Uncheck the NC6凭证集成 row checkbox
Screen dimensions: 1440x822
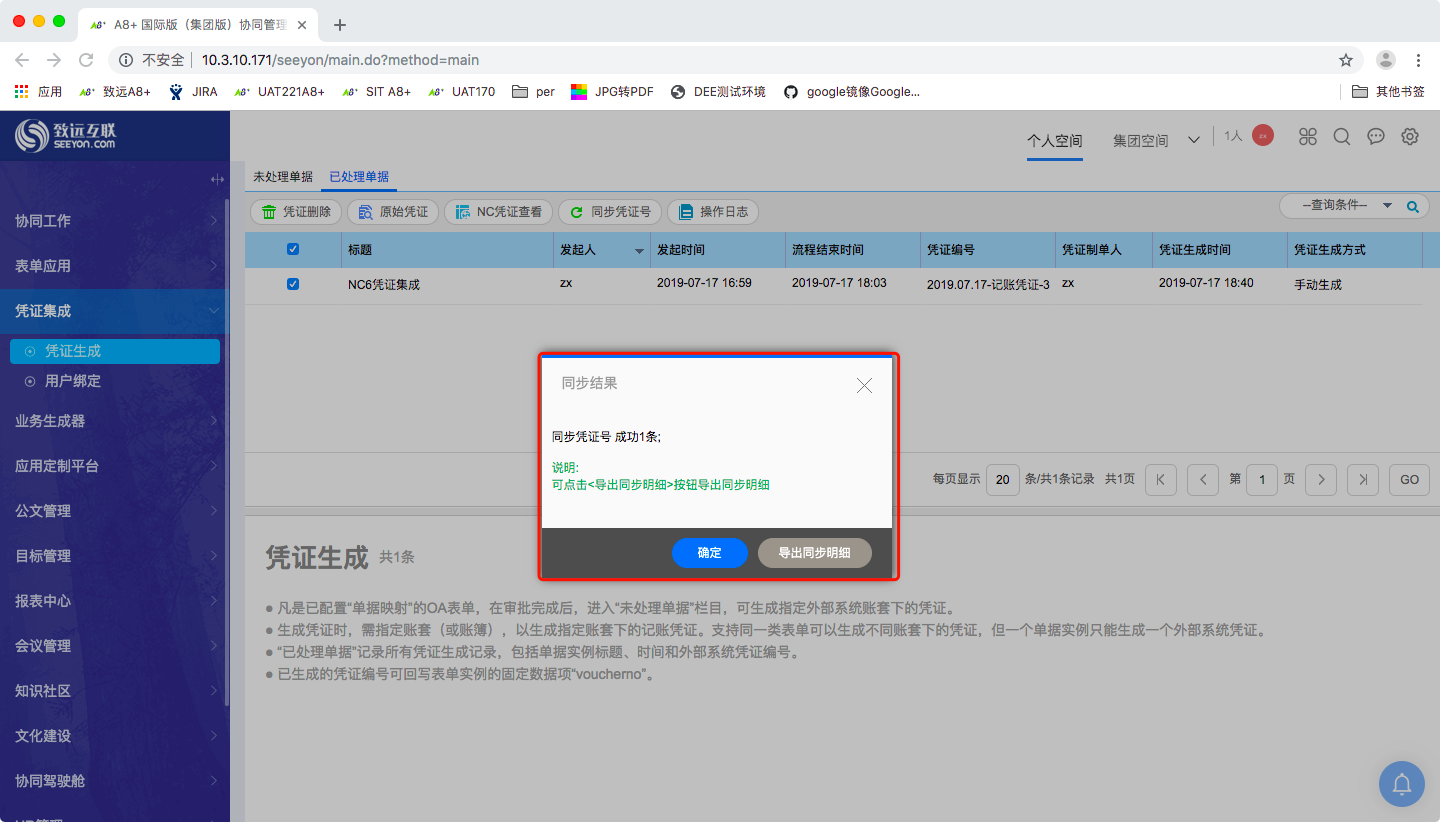293,284
